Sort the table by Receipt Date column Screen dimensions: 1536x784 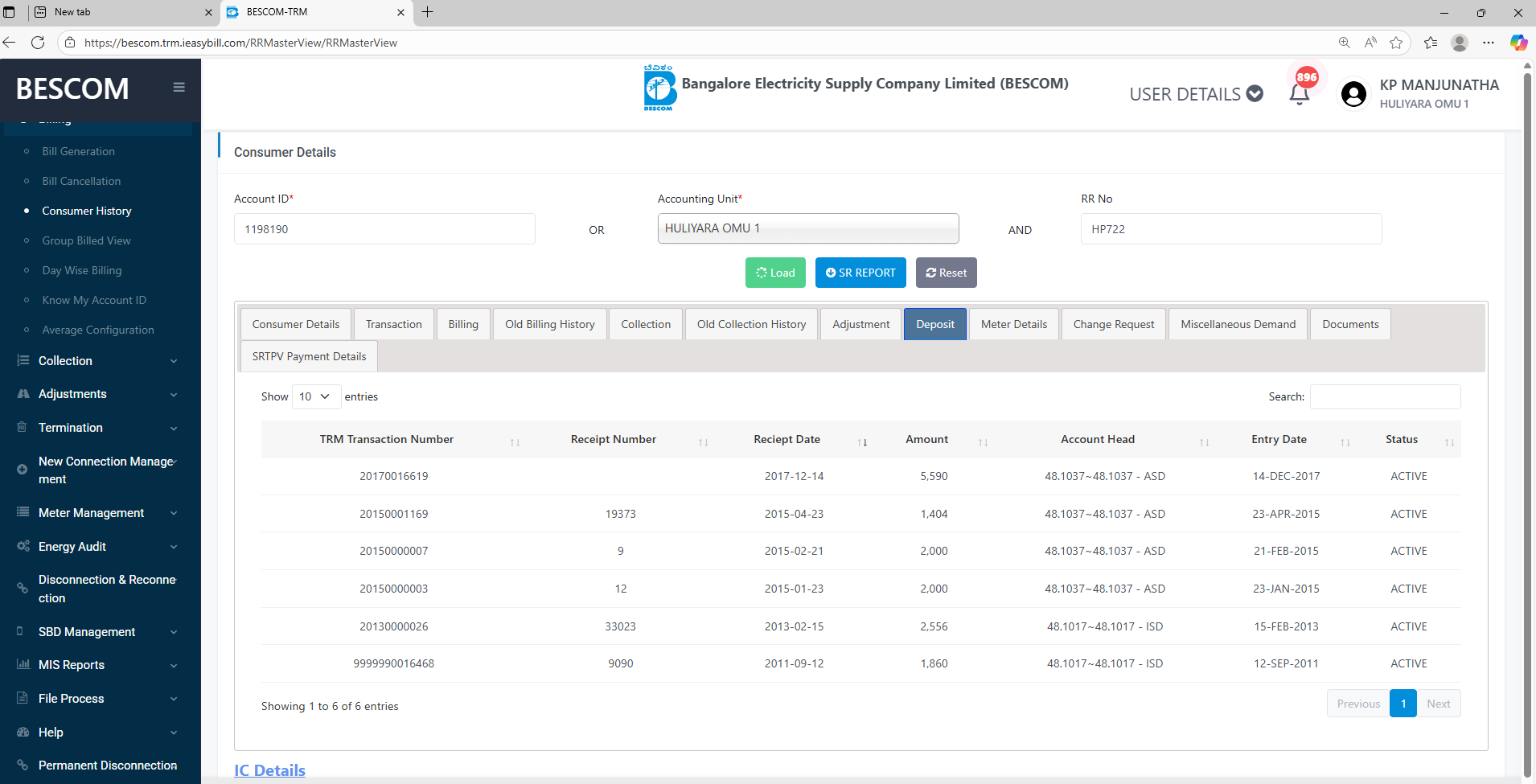point(786,439)
